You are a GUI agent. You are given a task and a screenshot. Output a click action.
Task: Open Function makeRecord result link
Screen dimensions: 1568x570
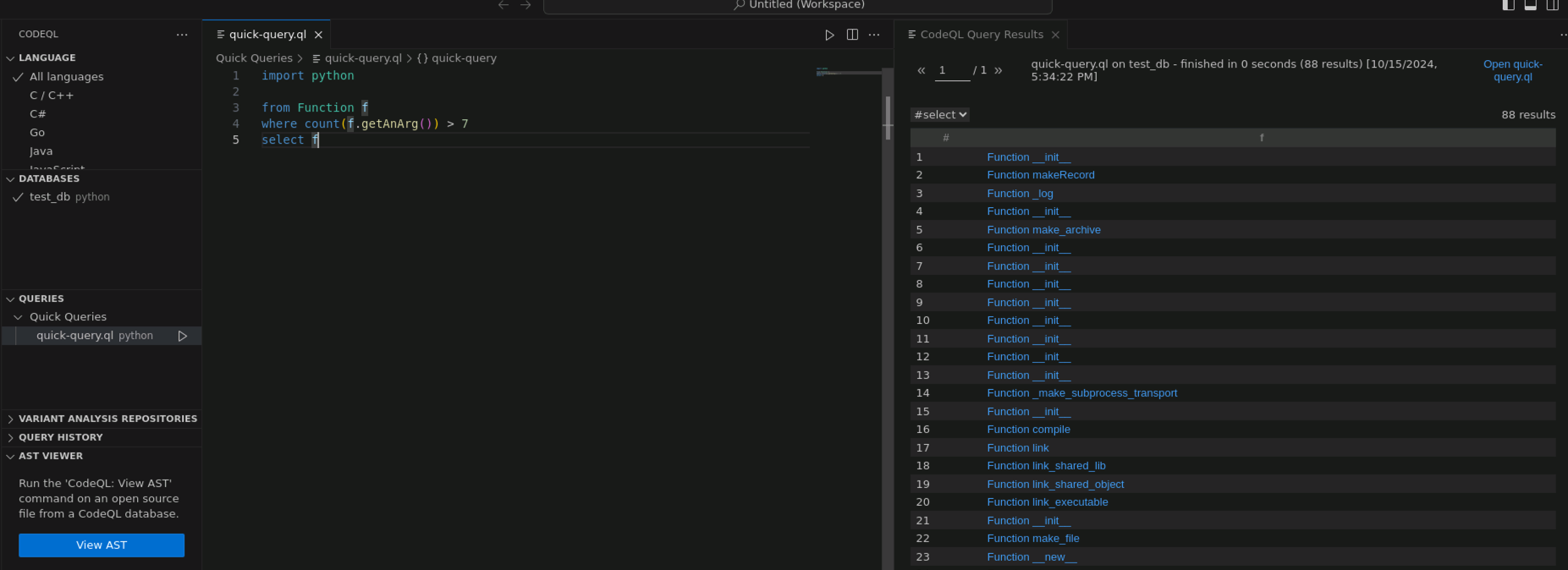click(x=1041, y=175)
